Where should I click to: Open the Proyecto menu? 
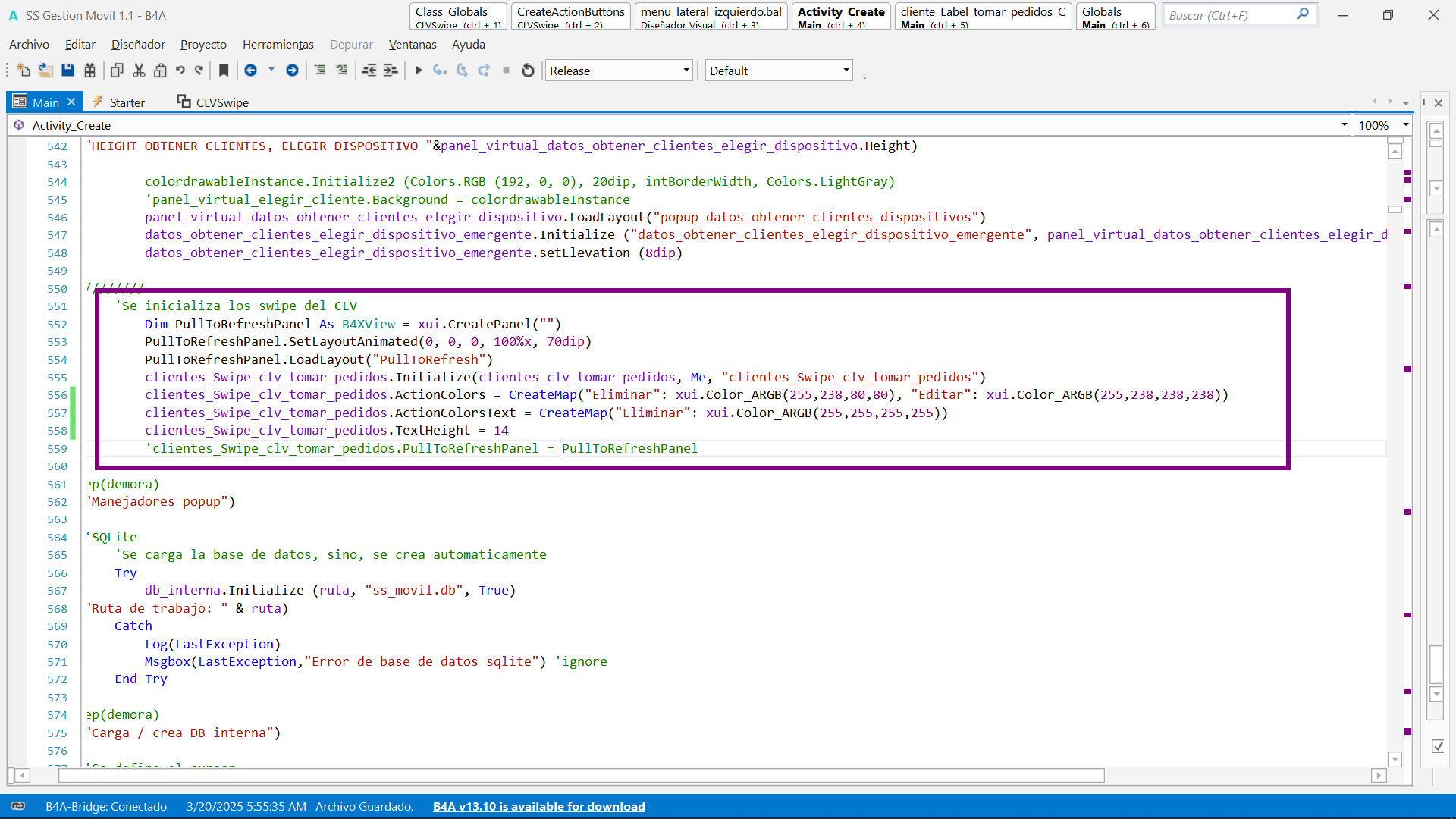pos(203,45)
